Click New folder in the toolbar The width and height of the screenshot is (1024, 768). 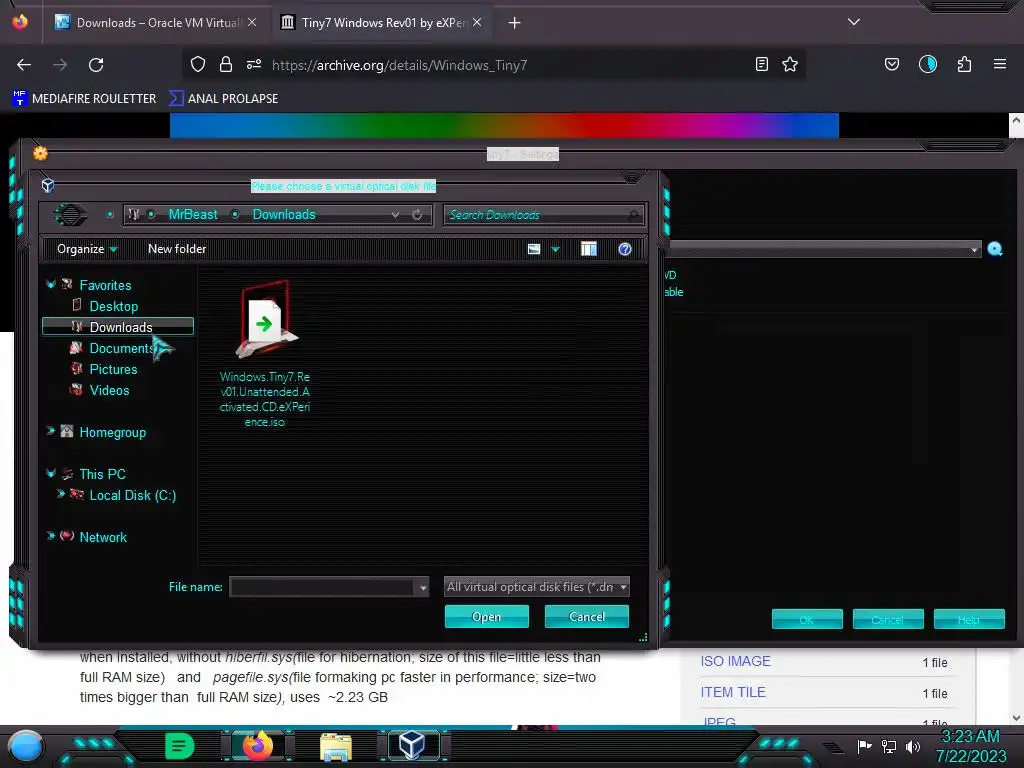coord(177,249)
